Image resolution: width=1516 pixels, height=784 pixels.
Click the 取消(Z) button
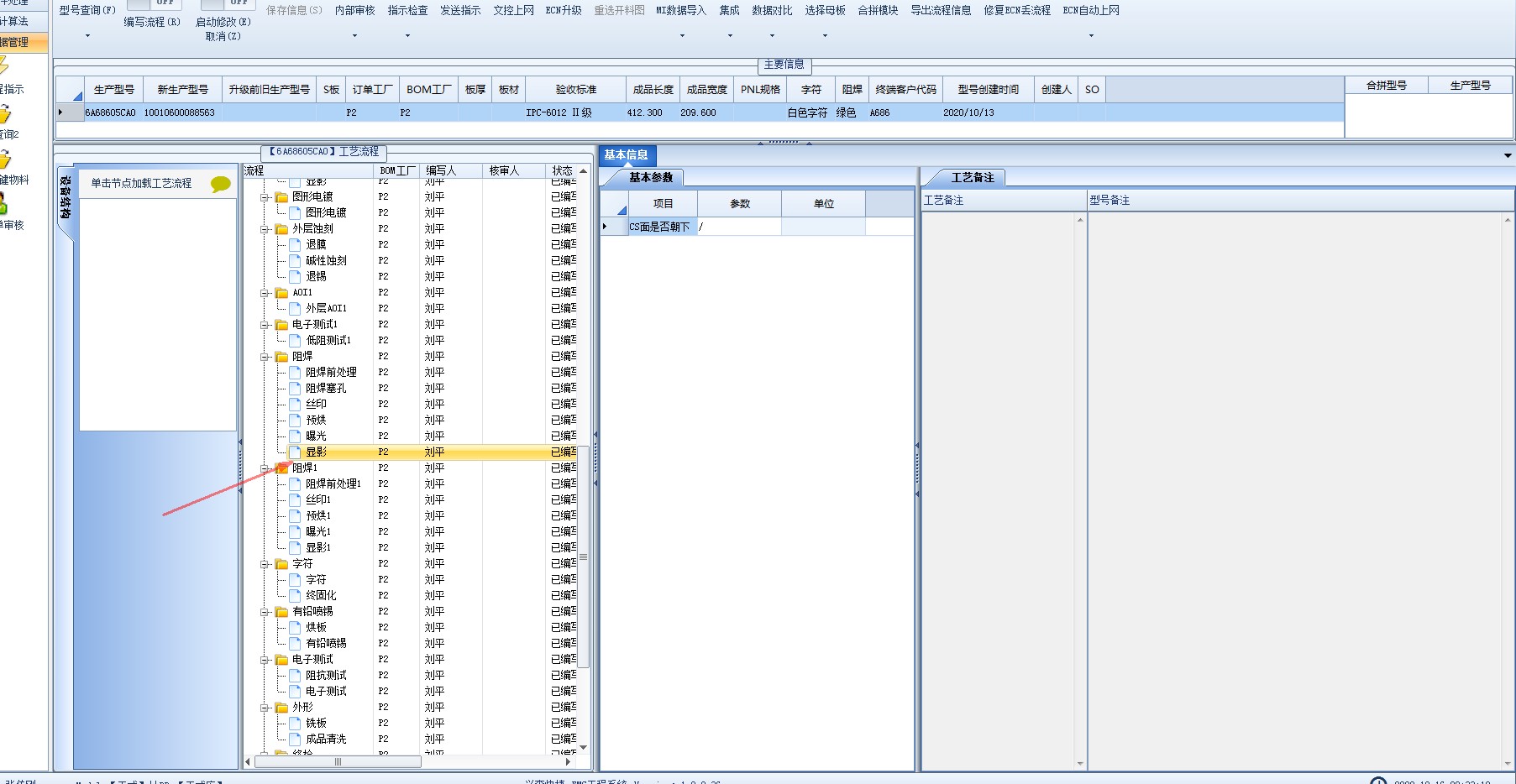coord(223,36)
